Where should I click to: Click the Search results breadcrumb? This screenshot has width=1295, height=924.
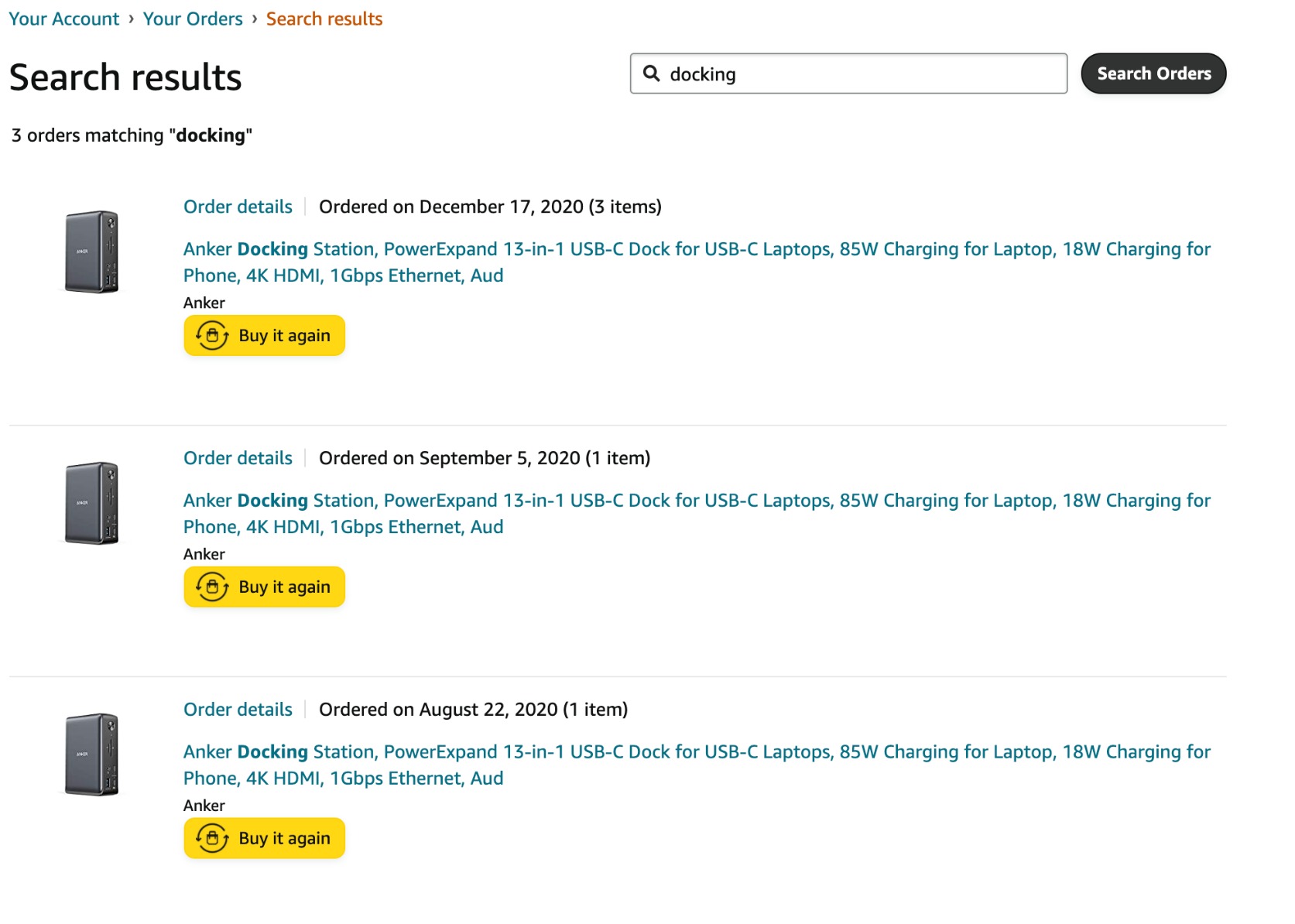[324, 19]
